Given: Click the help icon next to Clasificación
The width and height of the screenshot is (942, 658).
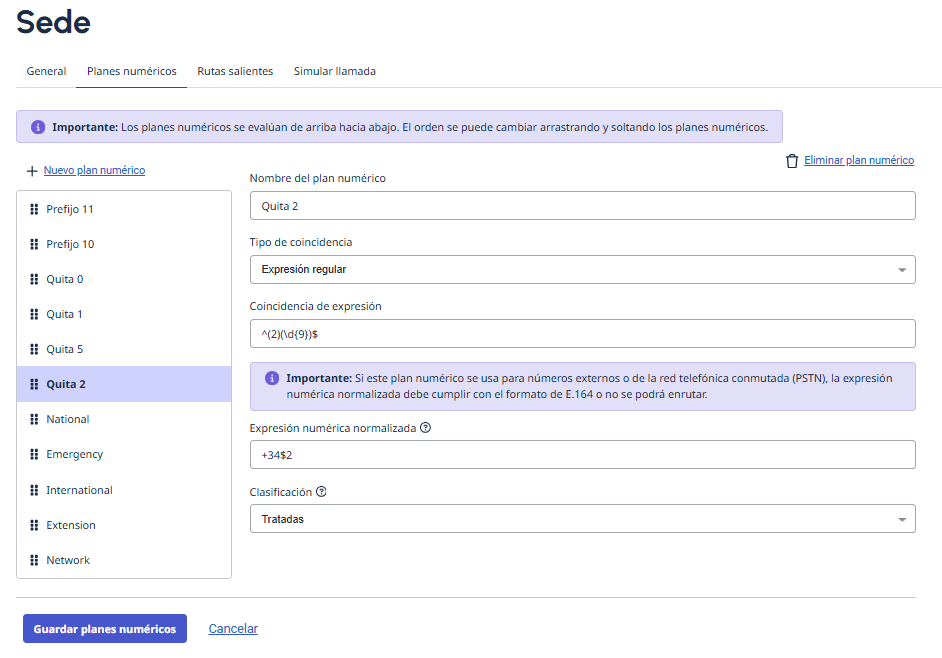Looking at the screenshot, I should click(x=321, y=492).
